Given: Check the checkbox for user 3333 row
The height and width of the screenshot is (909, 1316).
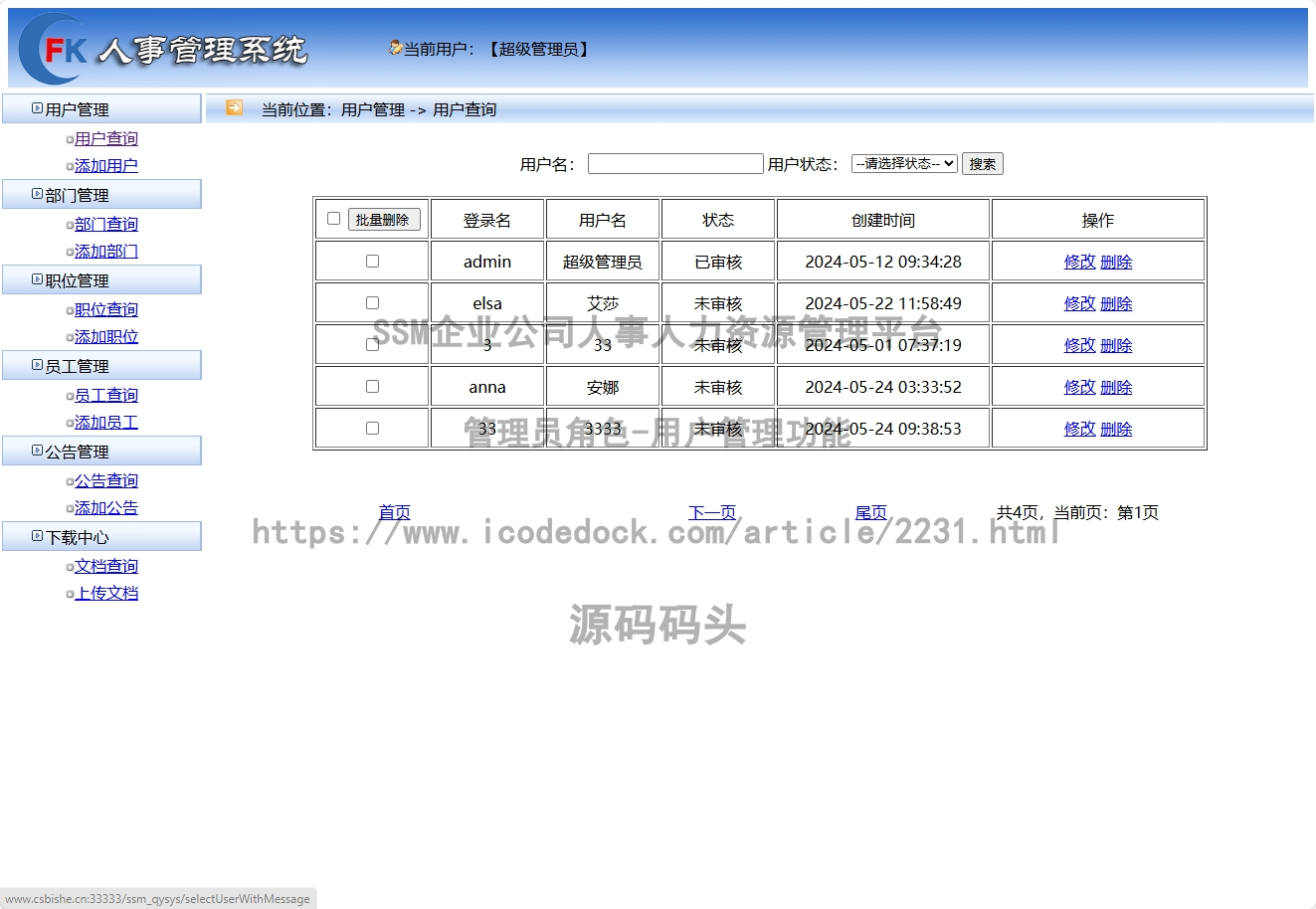Looking at the screenshot, I should click(373, 428).
